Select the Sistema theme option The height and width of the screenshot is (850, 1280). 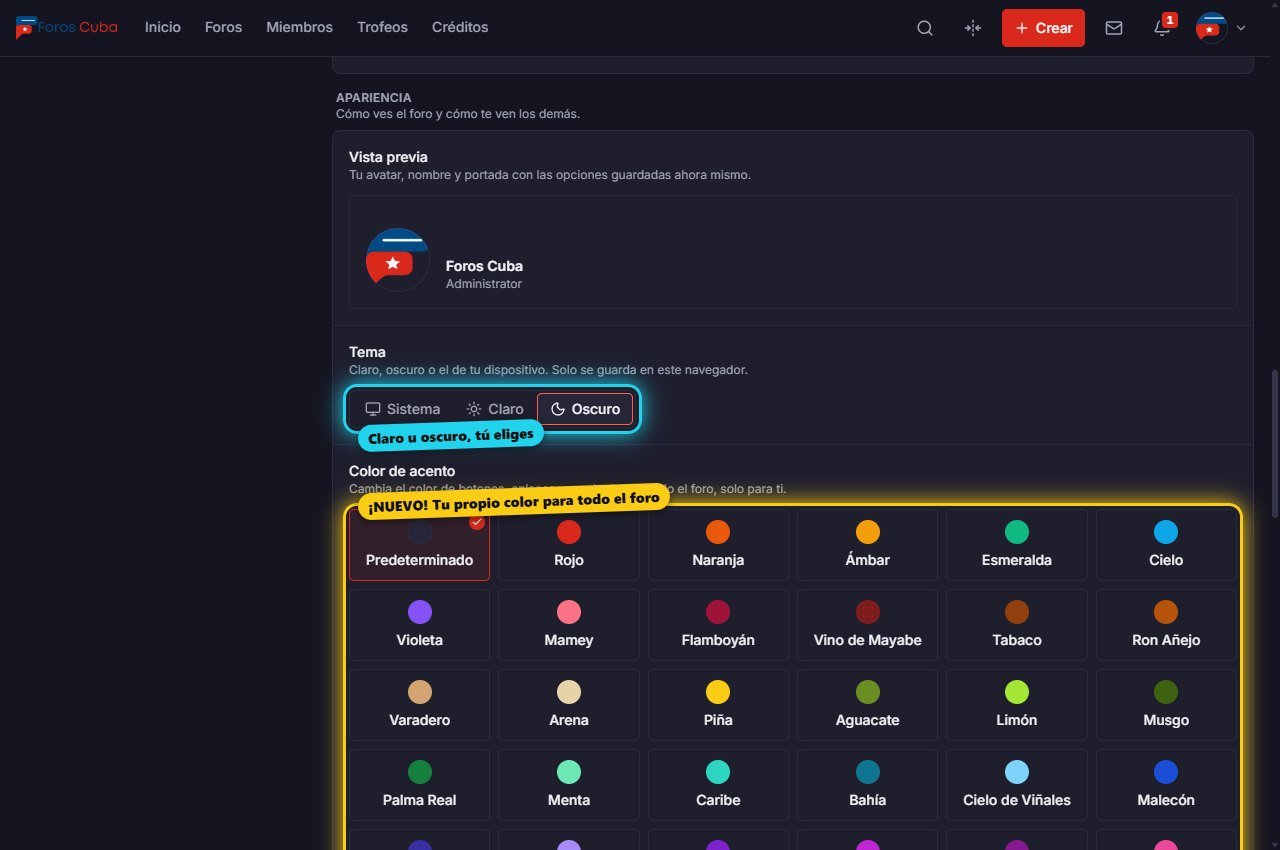pyautogui.click(x=402, y=409)
